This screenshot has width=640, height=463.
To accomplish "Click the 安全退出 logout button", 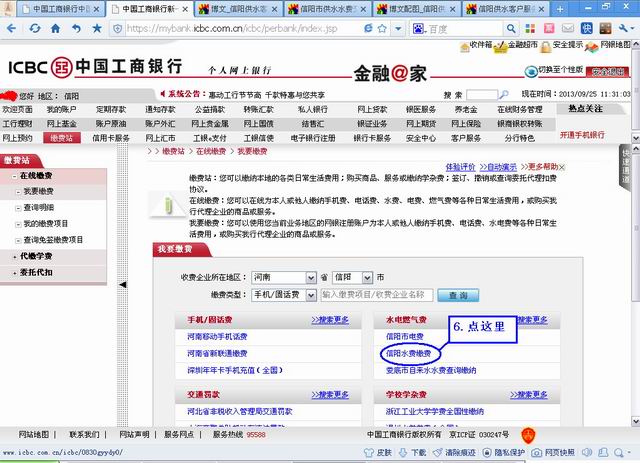I will tap(609, 72).
